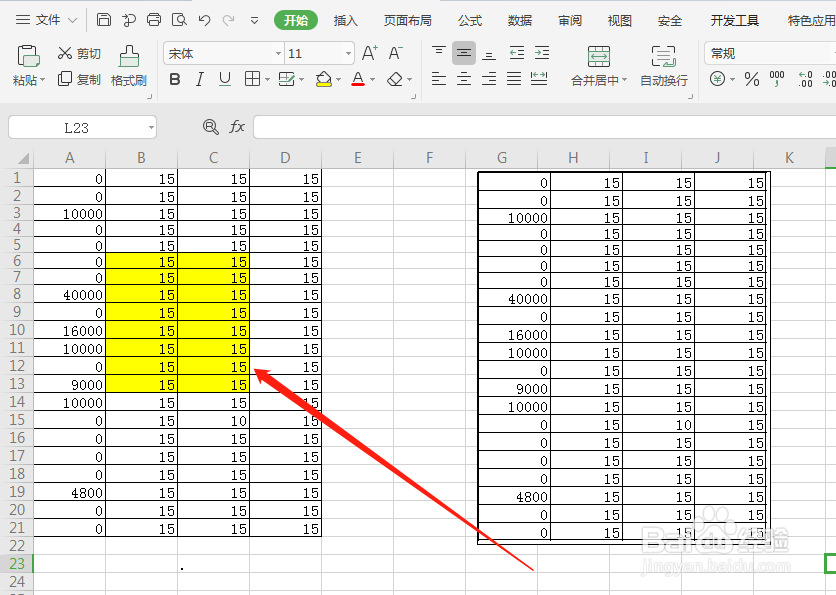Switch to the 开发工具 Developer tab
Screen dimensions: 836x595
click(735, 20)
